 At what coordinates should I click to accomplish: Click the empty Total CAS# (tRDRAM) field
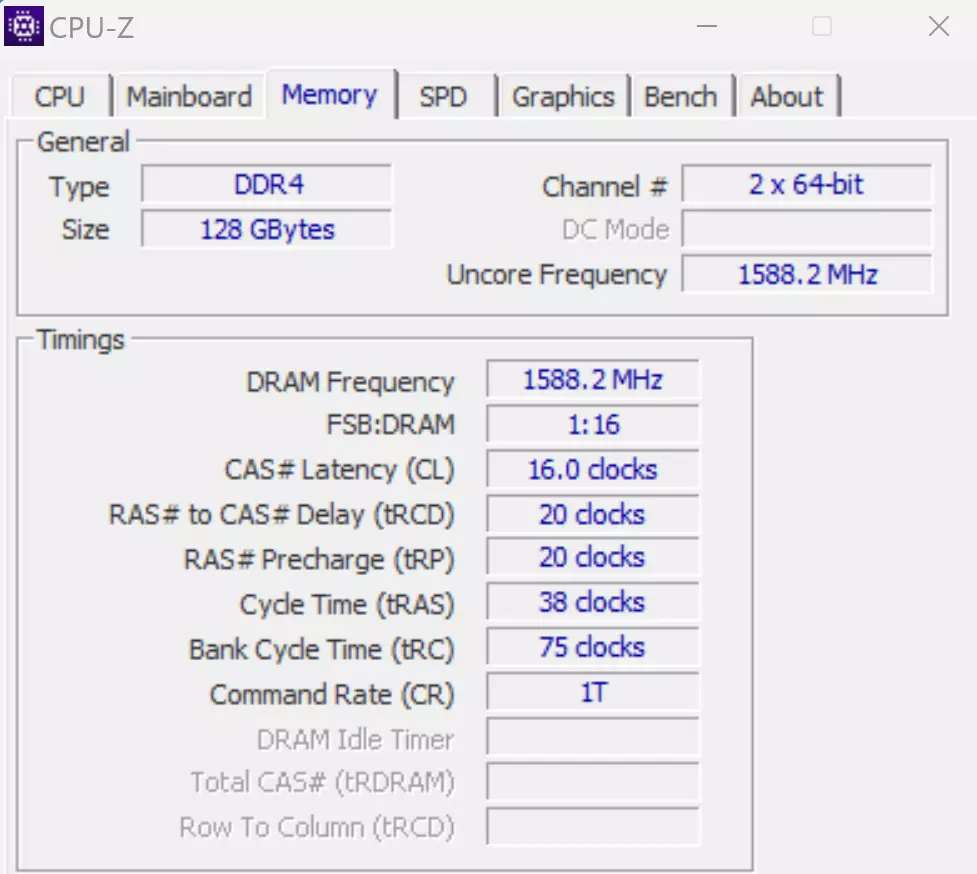pyautogui.click(x=593, y=781)
